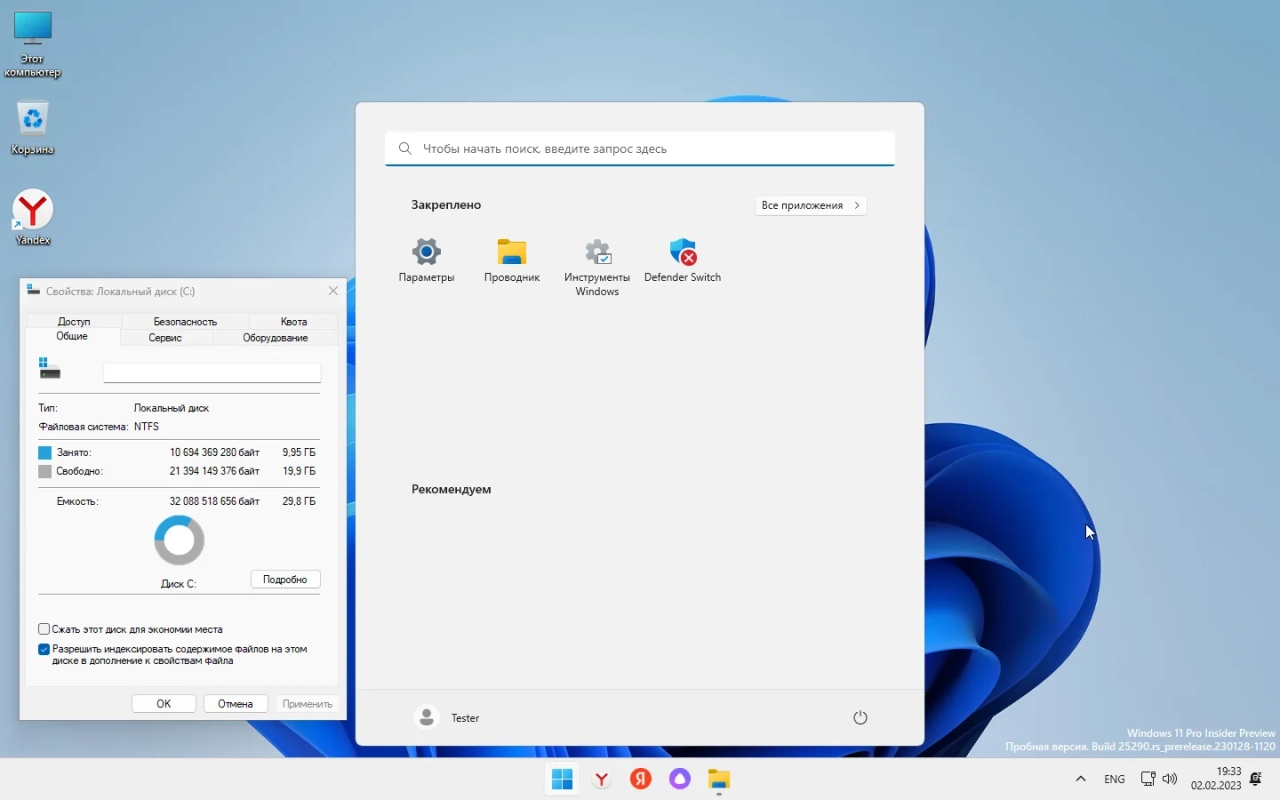Click the Локальный диск type value

tap(171, 408)
